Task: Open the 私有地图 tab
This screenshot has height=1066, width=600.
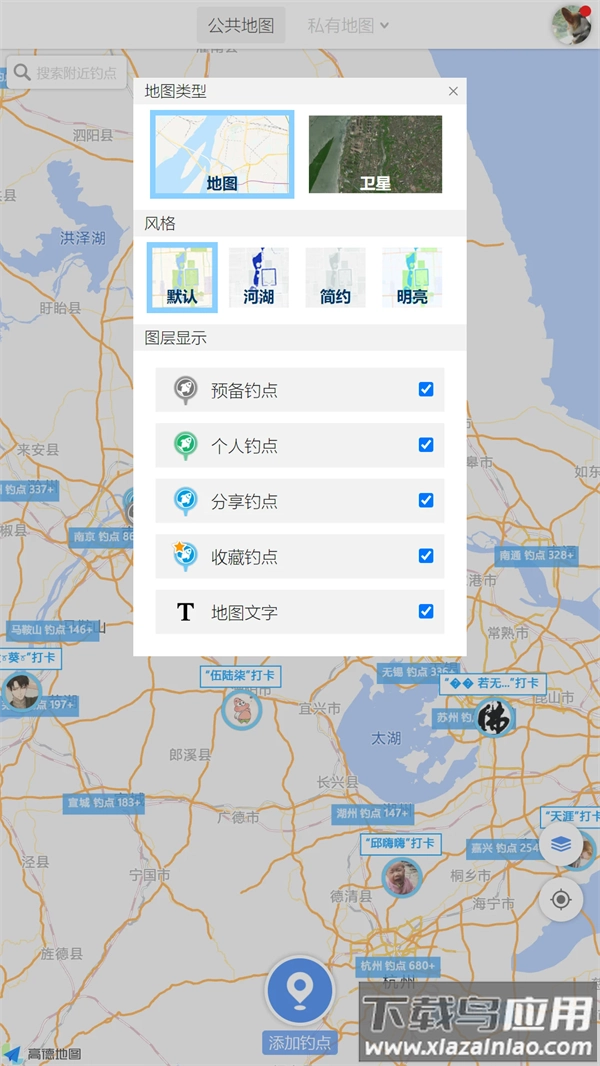Action: (340, 26)
